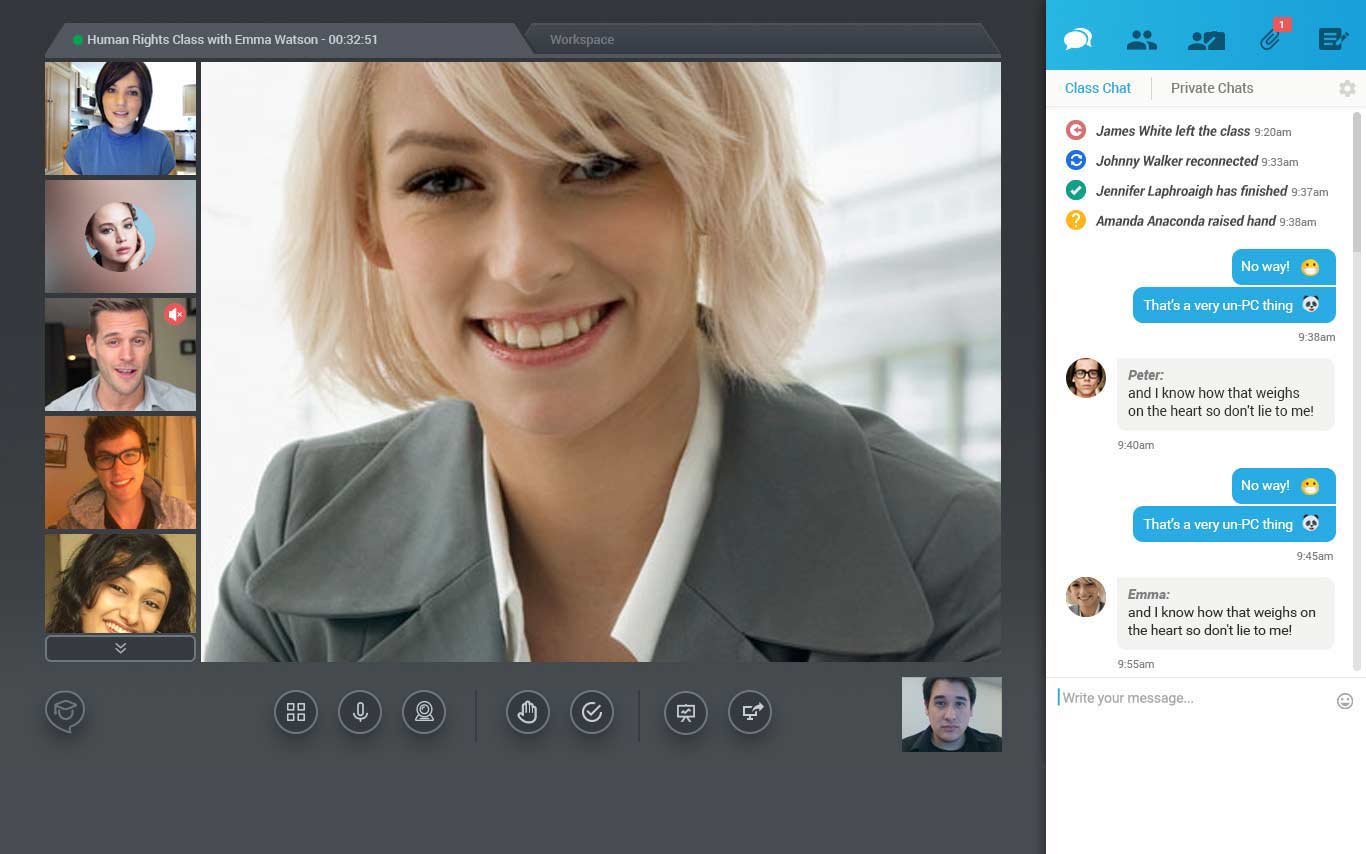
Task: Click the Write your message input field
Action: (x=1190, y=698)
